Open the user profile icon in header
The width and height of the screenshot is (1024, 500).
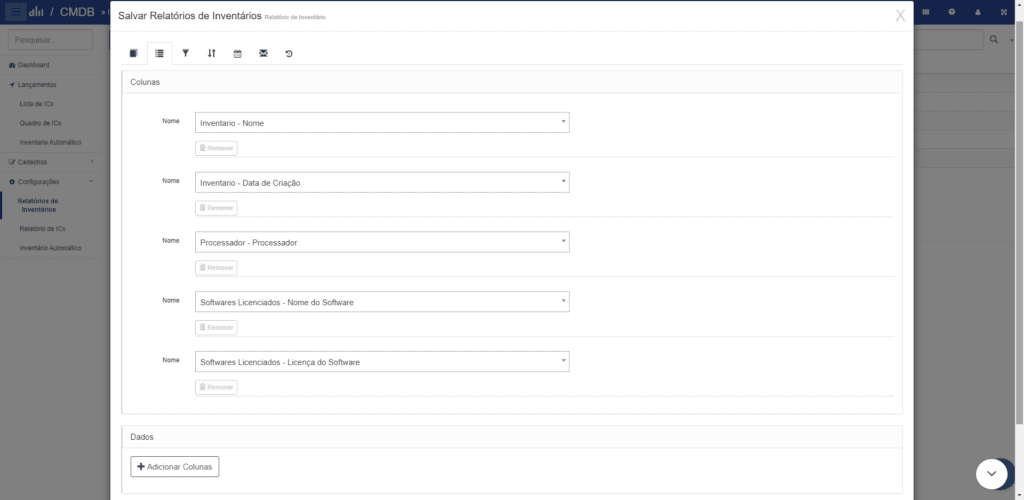click(x=978, y=12)
